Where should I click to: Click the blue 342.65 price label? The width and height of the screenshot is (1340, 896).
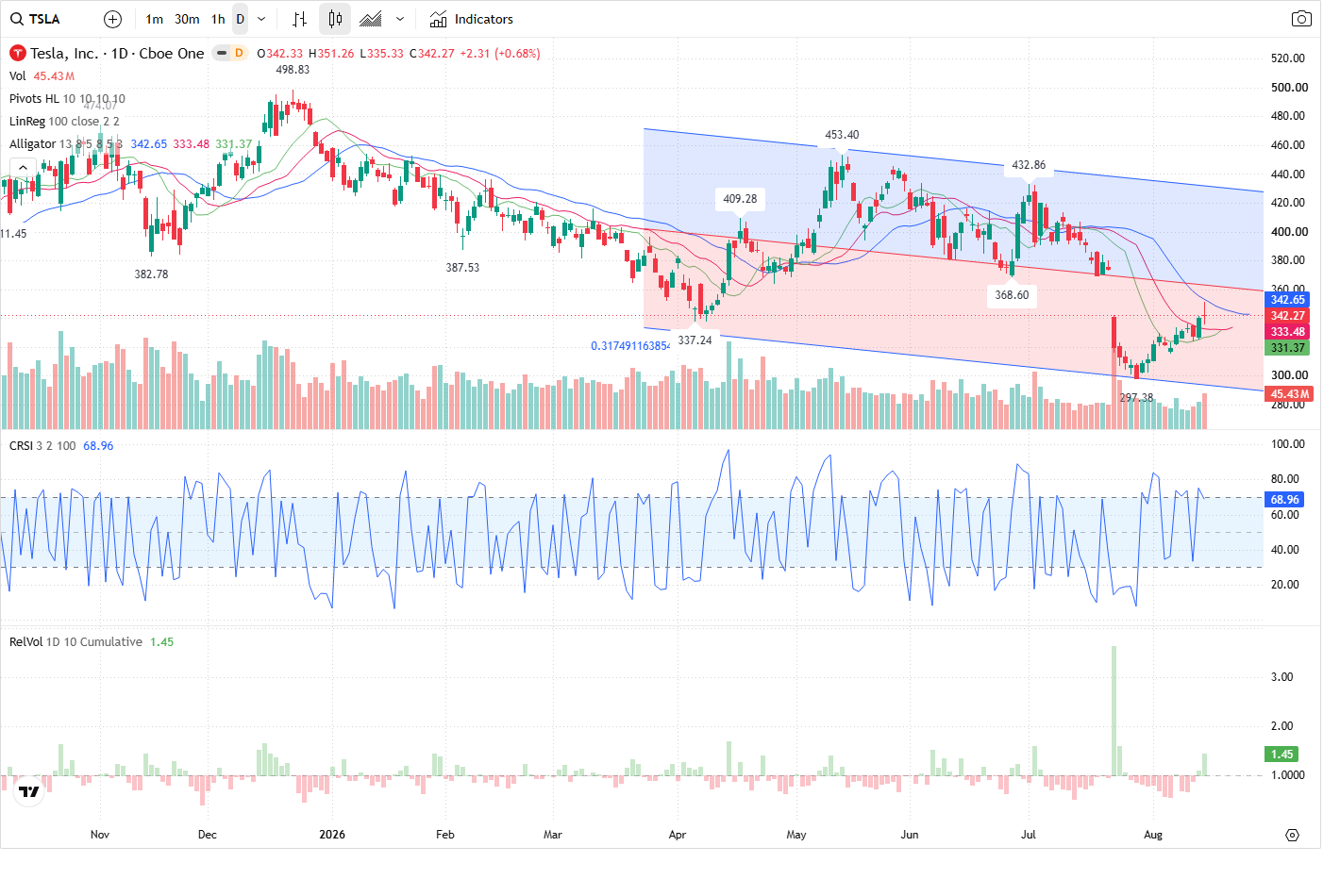pos(1287,300)
